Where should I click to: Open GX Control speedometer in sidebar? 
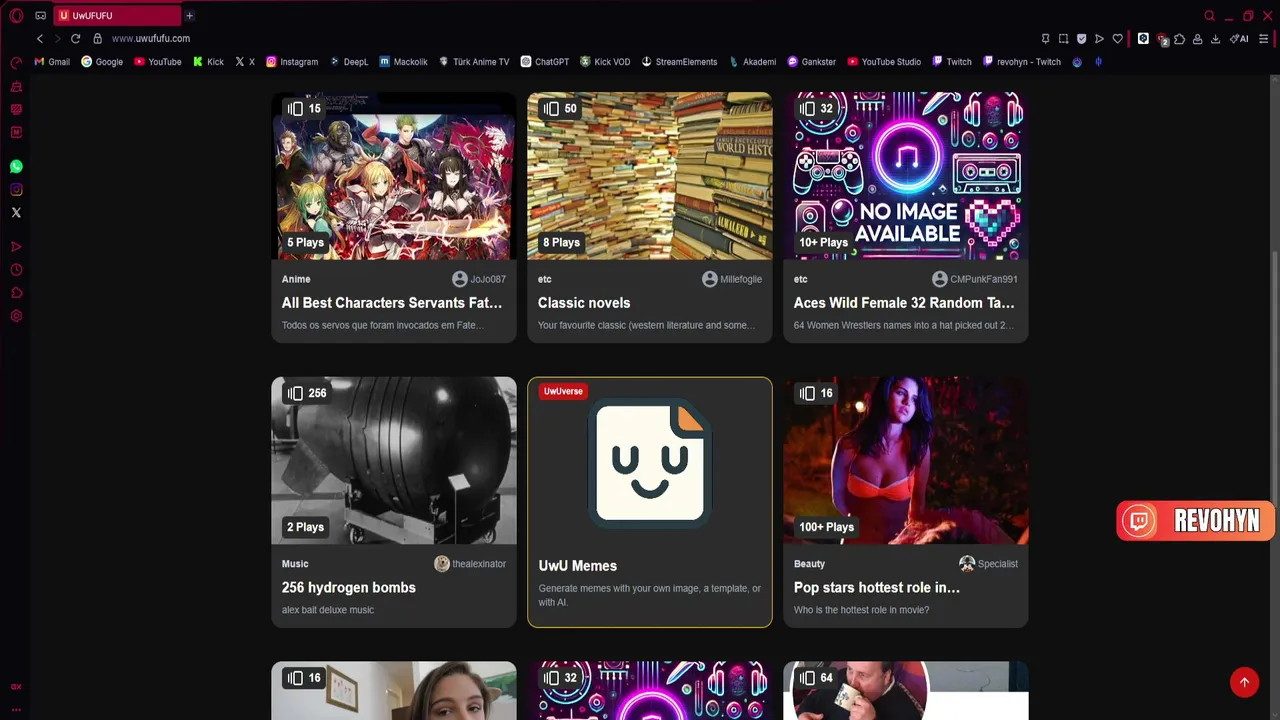click(x=16, y=62)
